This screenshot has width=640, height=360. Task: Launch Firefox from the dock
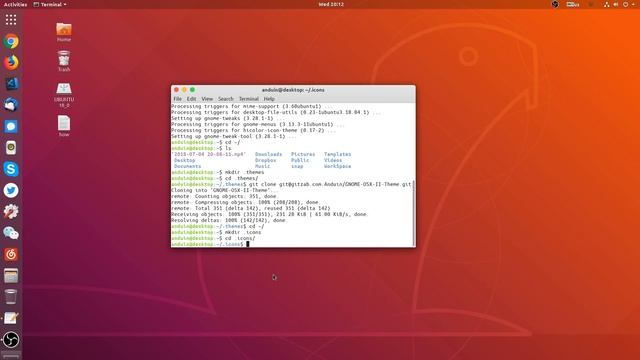(x=11, y=62)
